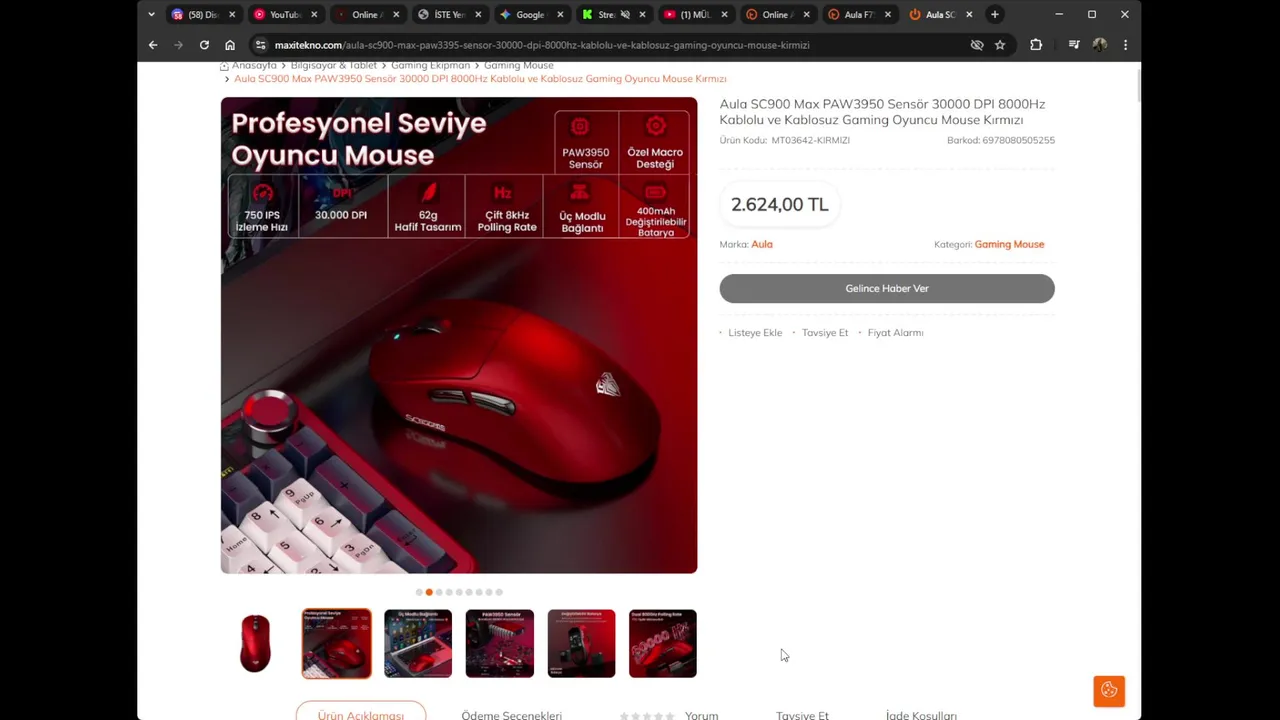Click the active orange gallery dot
The width and height of the screenshot is (1280, 720).
click(x=429, y=592)
